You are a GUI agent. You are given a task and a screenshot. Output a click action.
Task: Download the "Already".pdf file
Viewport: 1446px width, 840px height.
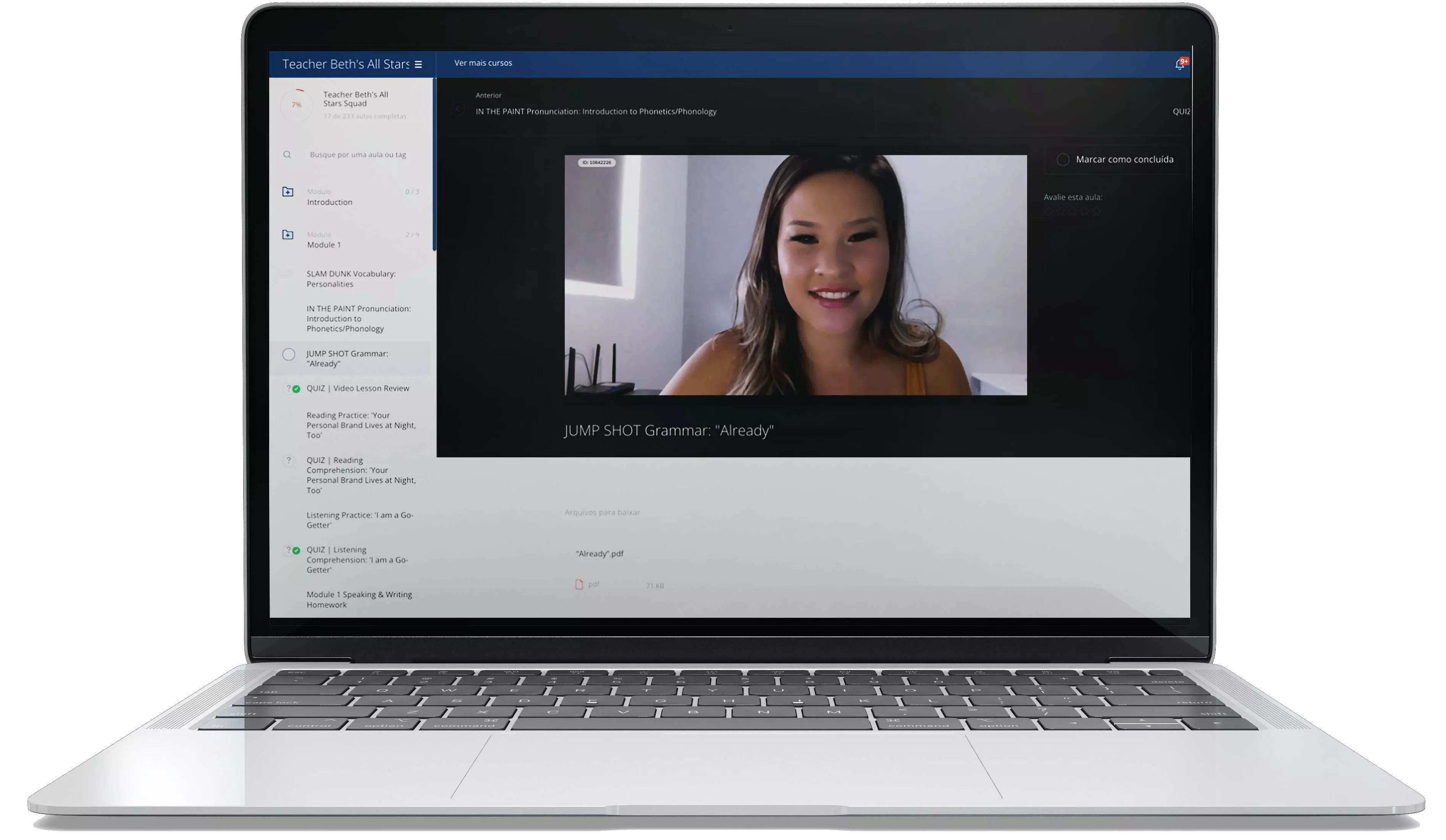pos(599,554)
